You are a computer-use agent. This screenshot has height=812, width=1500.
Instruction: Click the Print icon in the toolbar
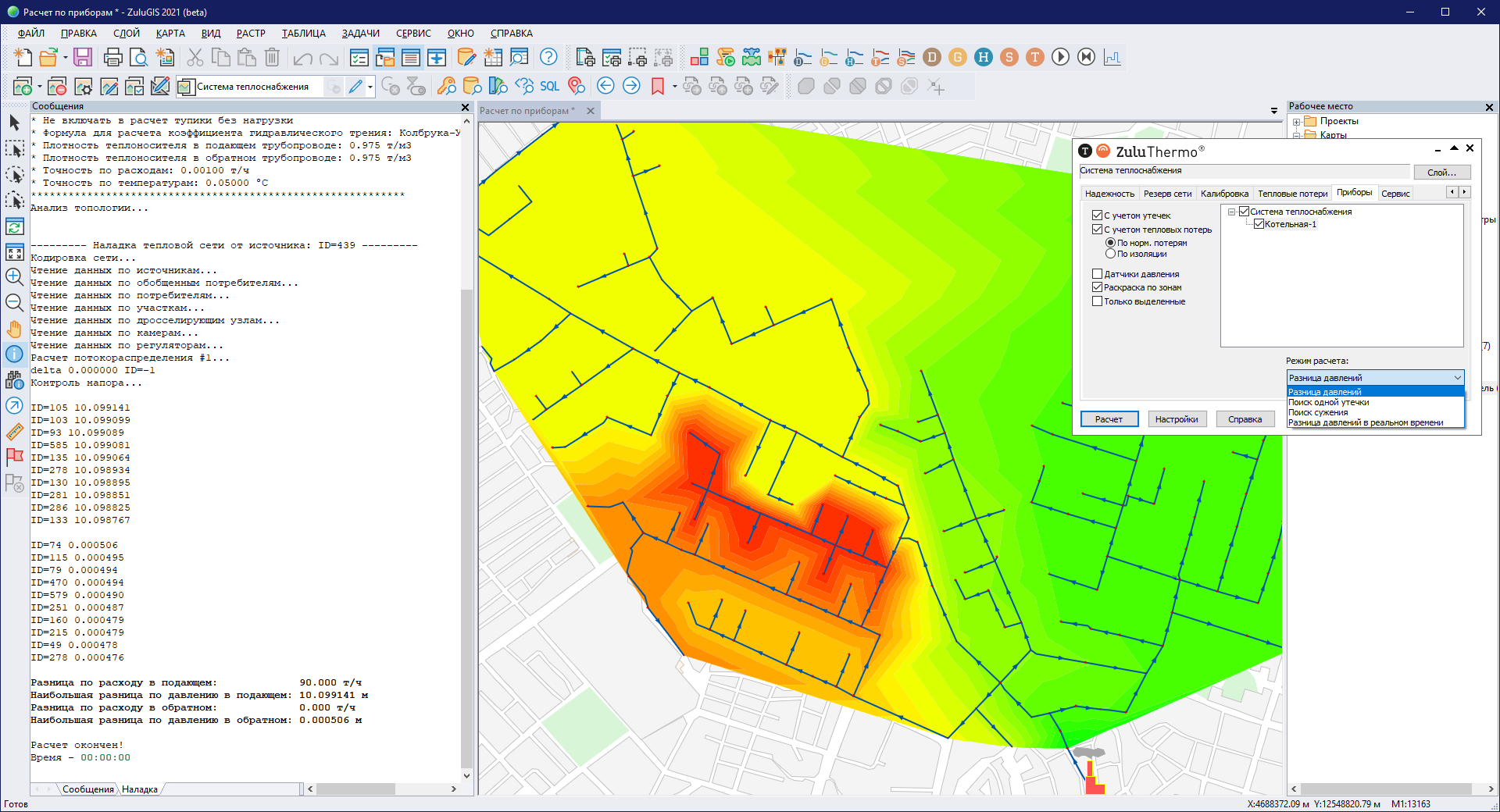[112, 57]
